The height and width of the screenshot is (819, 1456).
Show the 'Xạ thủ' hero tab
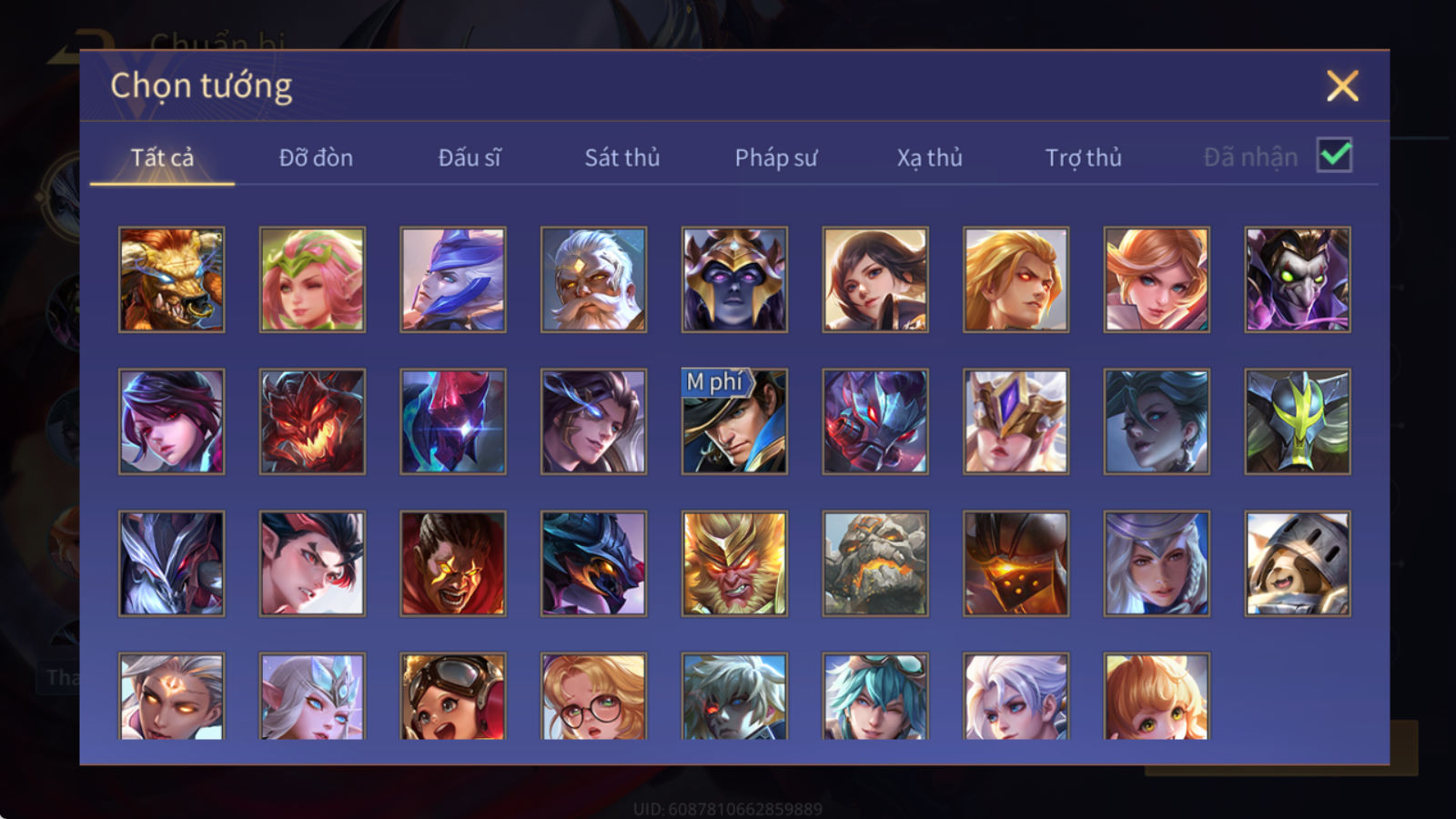pos(929,157)
